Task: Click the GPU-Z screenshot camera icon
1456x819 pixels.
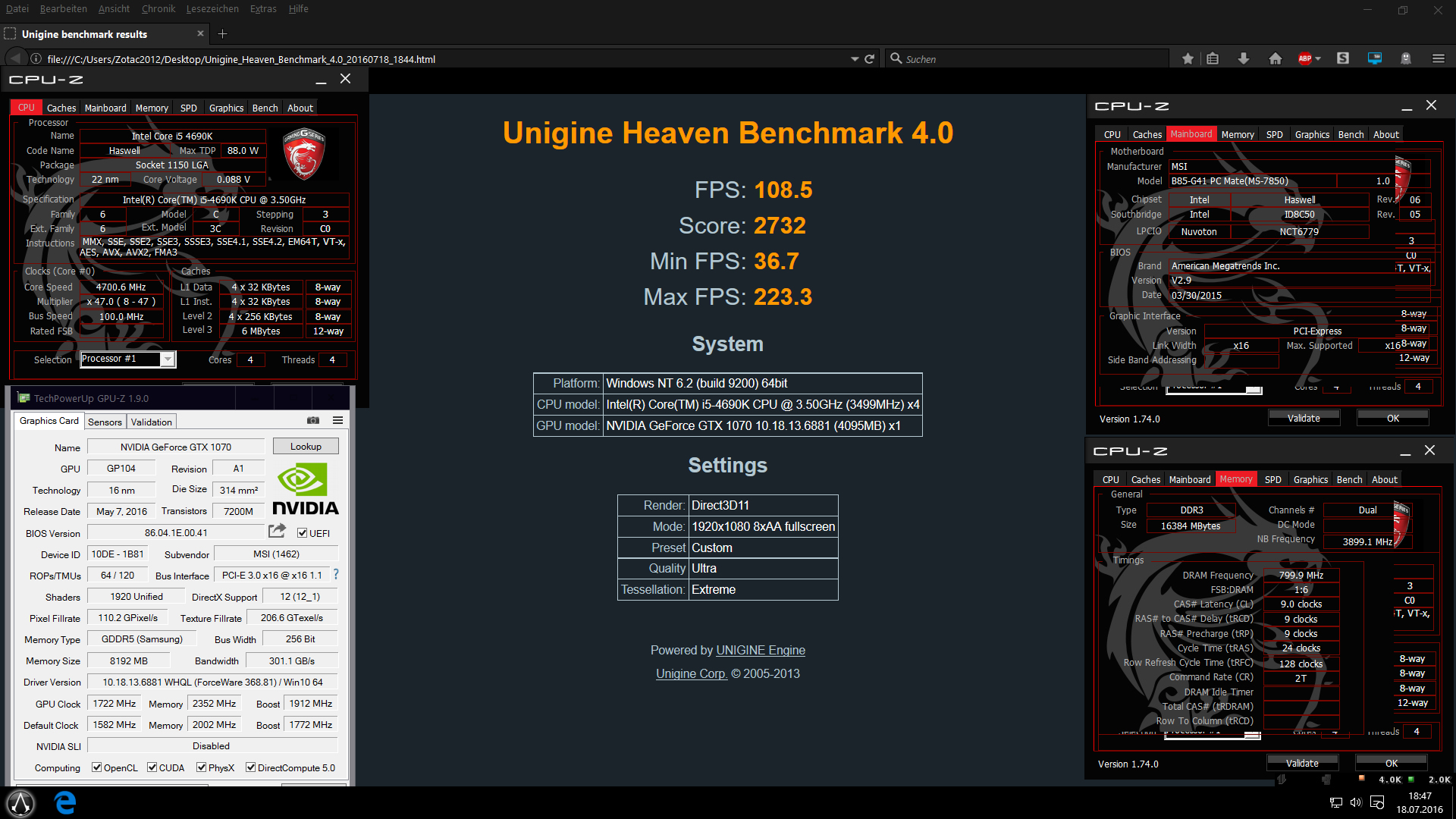Action: pyautogui.click(x=313, y=420)
